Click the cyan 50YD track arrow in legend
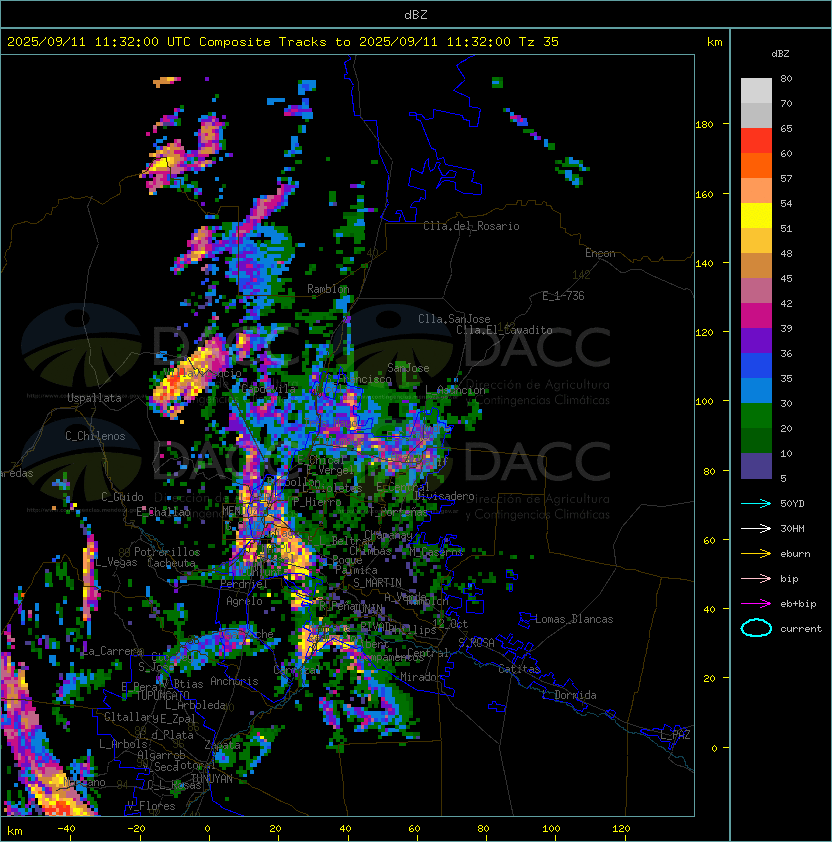 (756, 503)
